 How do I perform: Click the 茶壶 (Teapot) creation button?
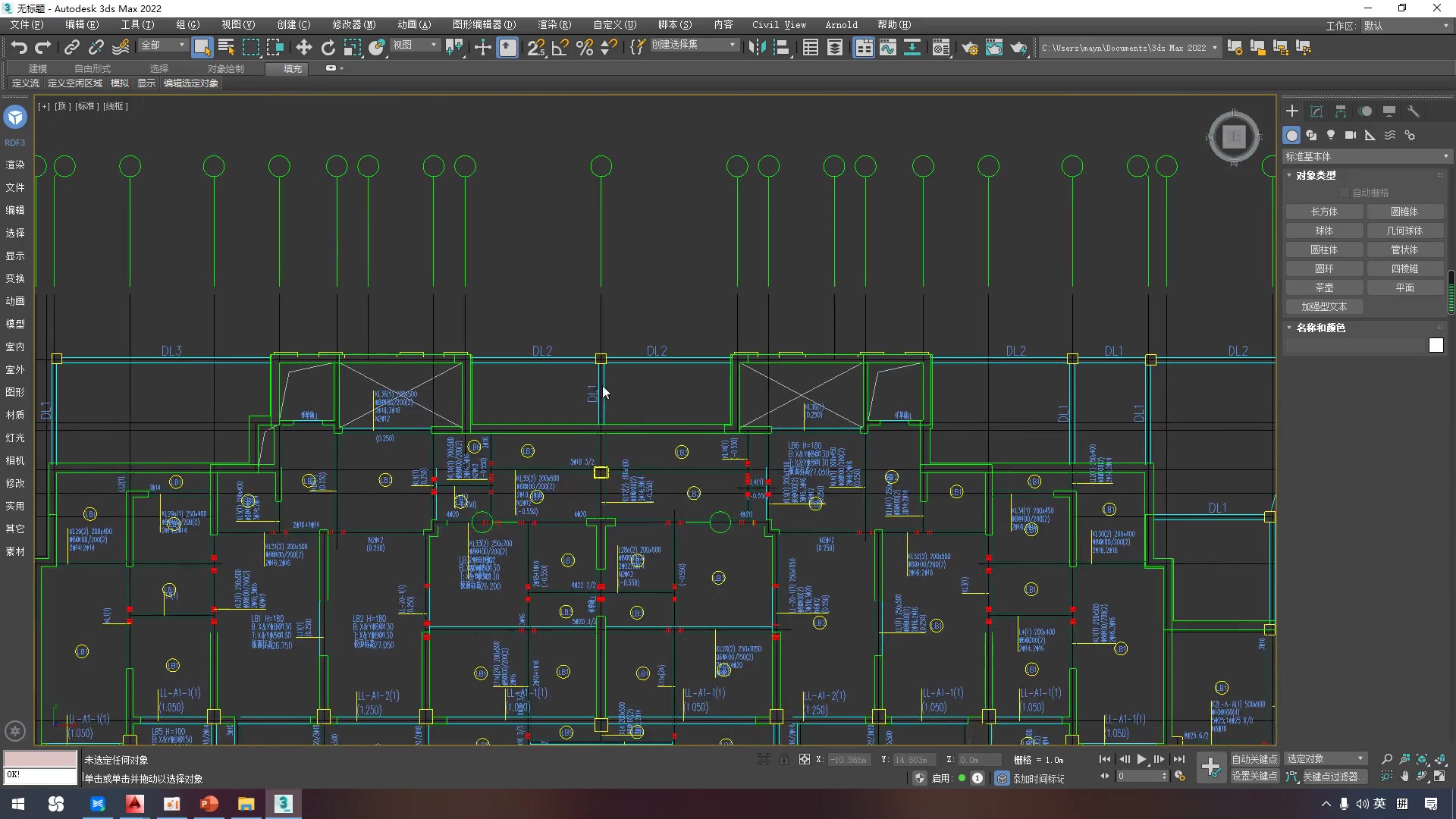[x=1325, y=287]
